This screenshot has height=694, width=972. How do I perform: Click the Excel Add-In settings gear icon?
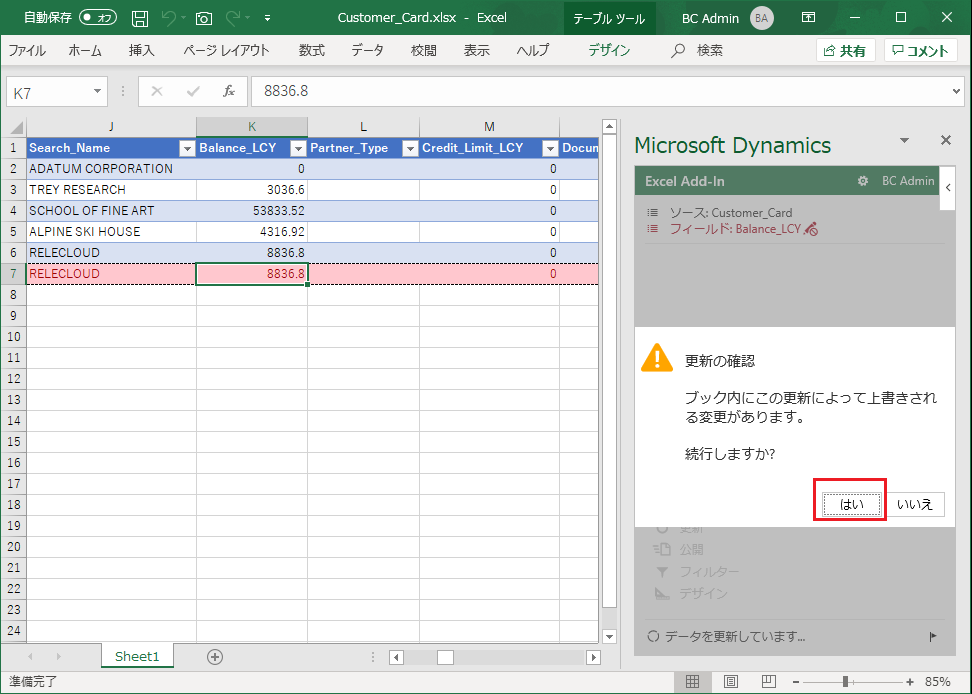pos(862,181)
